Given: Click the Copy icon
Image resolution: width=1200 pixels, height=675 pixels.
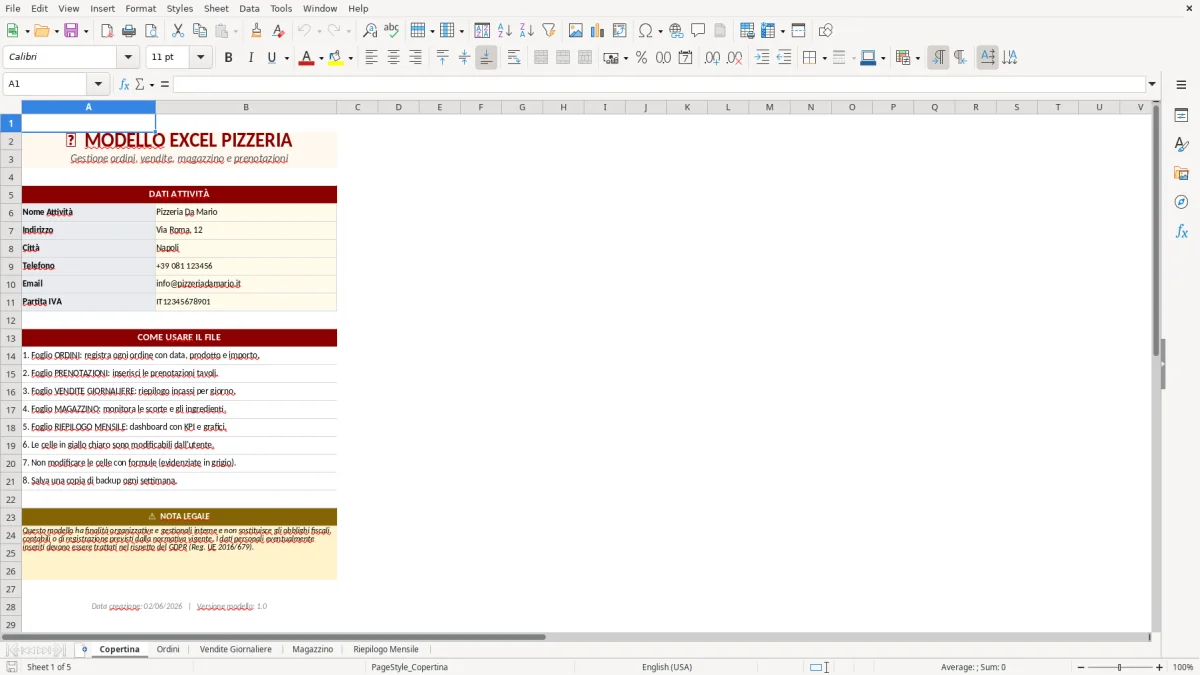Looking at the screenshot, I should point(199,31).
